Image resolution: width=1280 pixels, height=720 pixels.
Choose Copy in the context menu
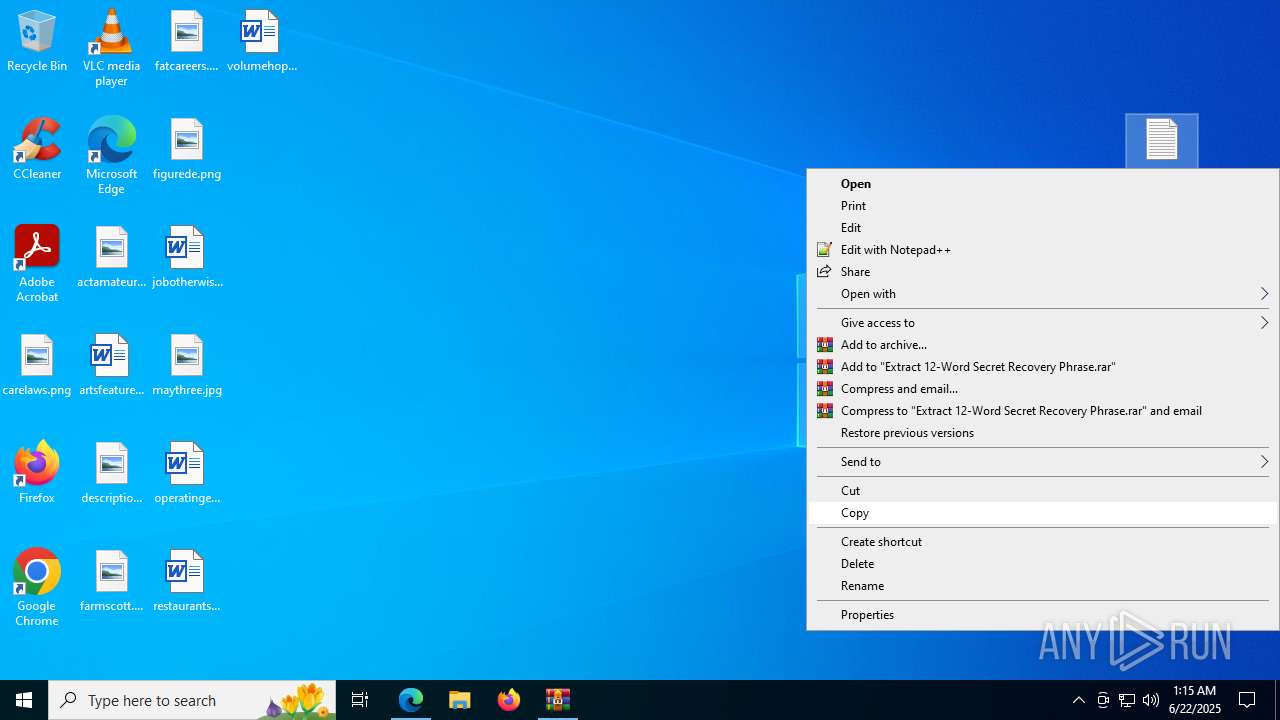(x=1043, y=513)
